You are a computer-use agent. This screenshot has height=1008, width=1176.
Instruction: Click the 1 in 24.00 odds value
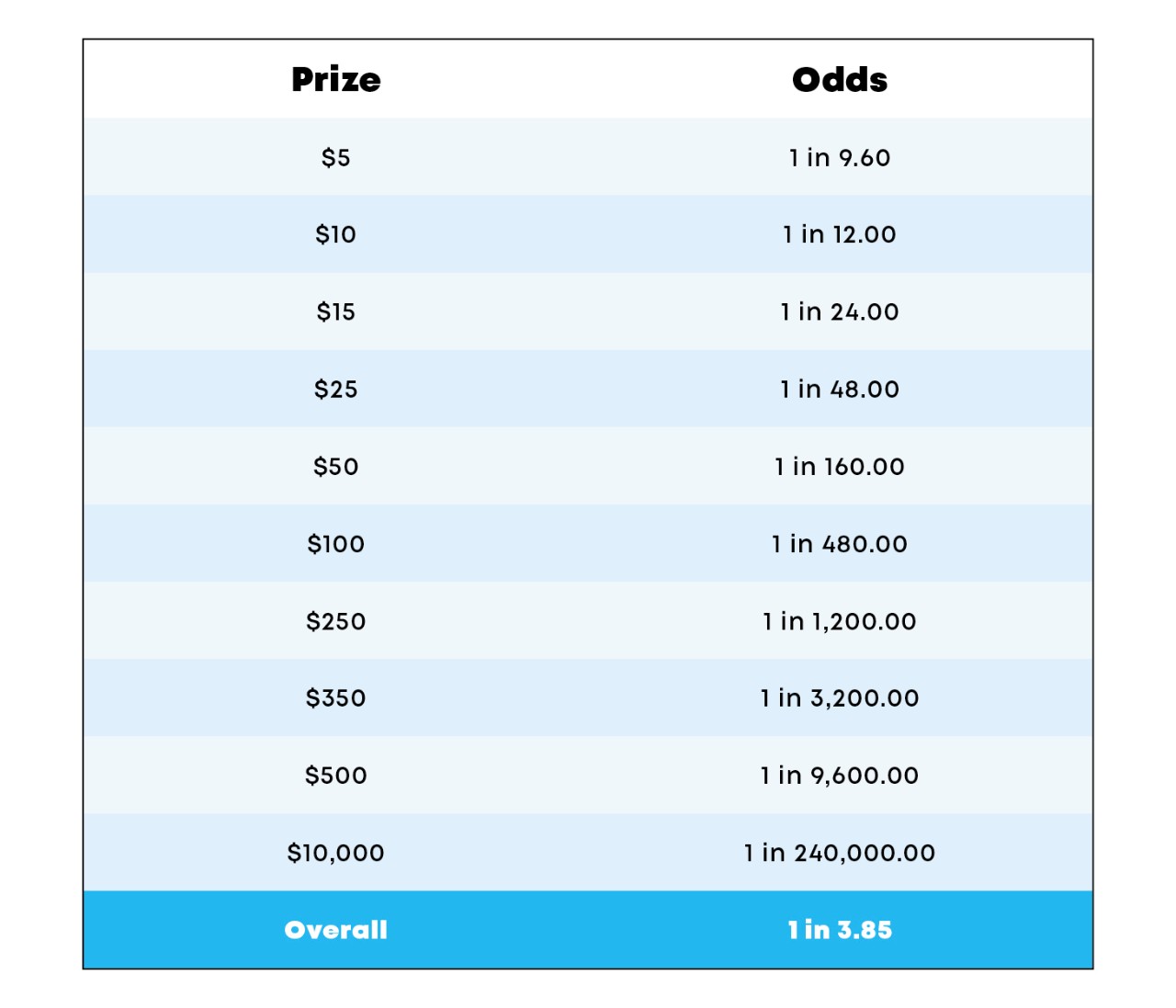click(840, 311)
